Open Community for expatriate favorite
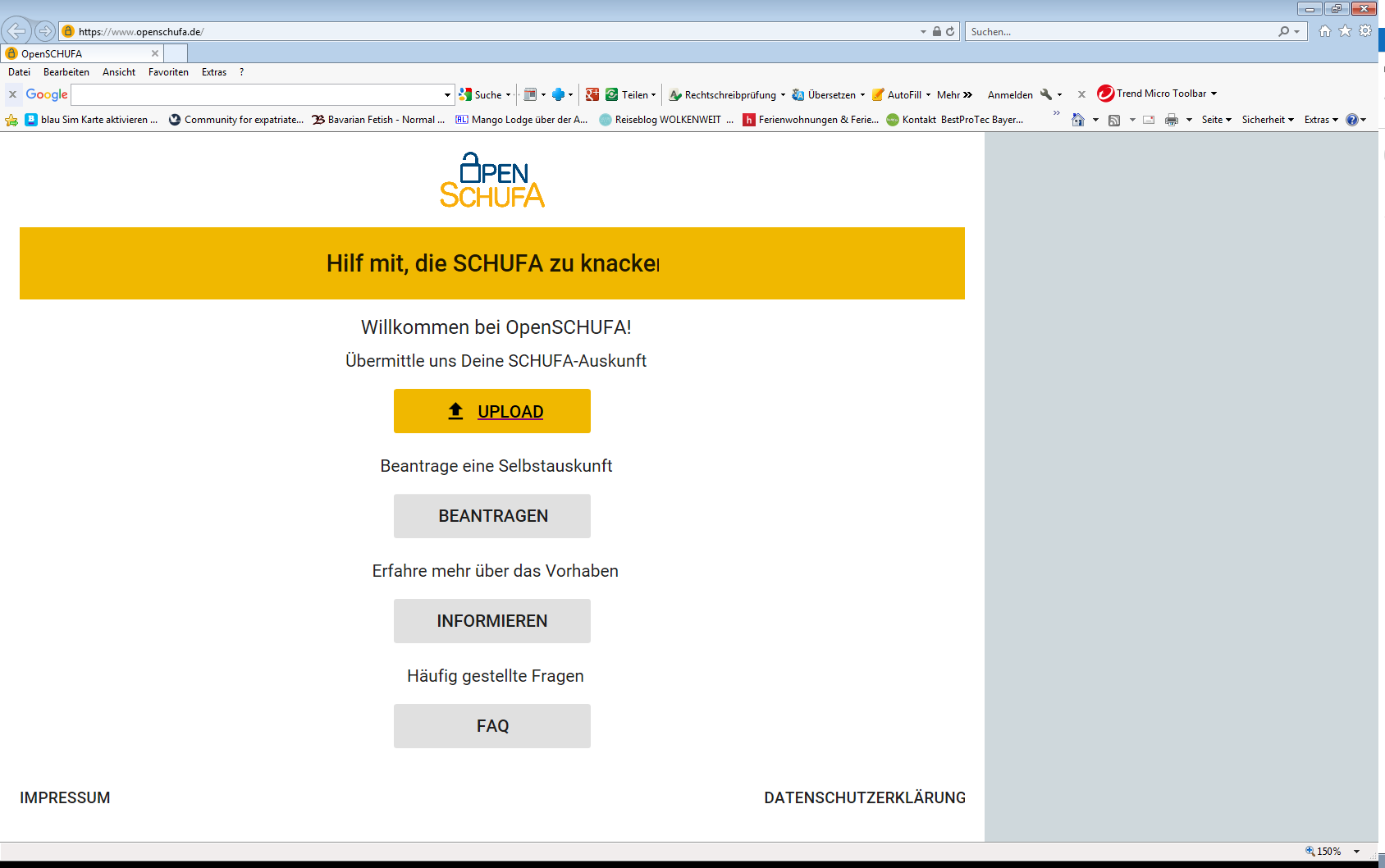 [235, 120]
